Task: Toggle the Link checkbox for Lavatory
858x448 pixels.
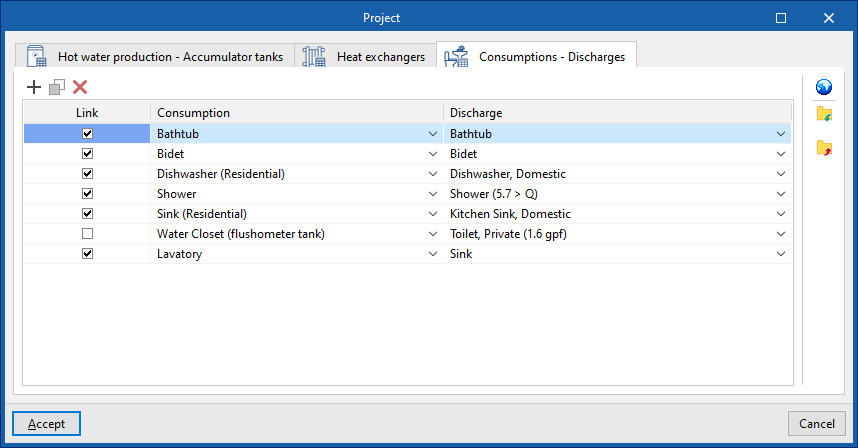Action: [88, 254]
